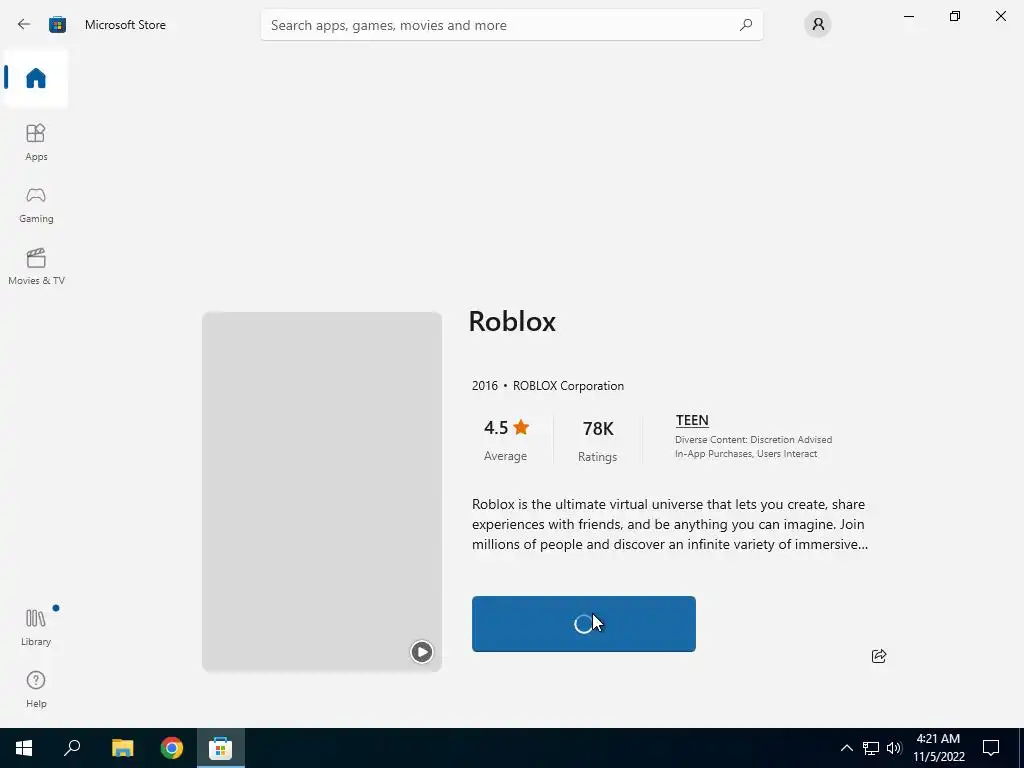This screenshot has width=1024, height=768.
Task: Click the Roblox app image placeholder
Action: pos(322,491)
